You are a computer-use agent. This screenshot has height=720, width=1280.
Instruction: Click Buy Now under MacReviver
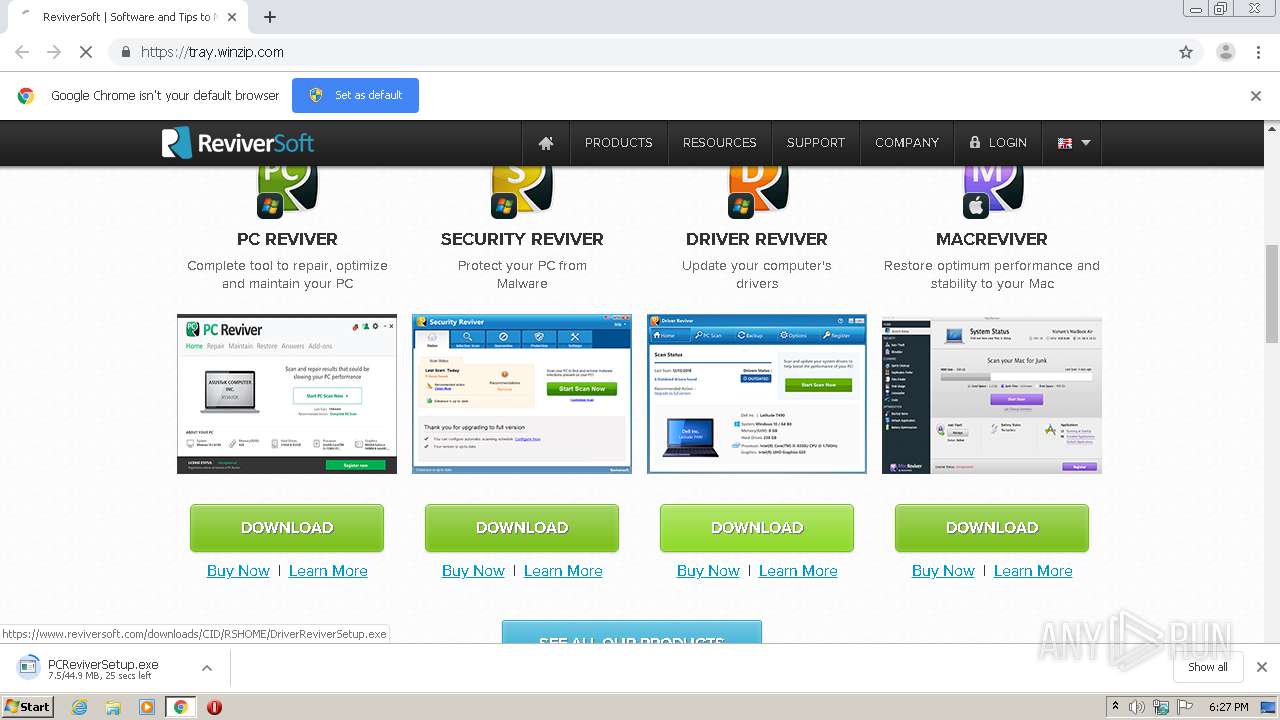pyautogui.click(x=943, y=571)
